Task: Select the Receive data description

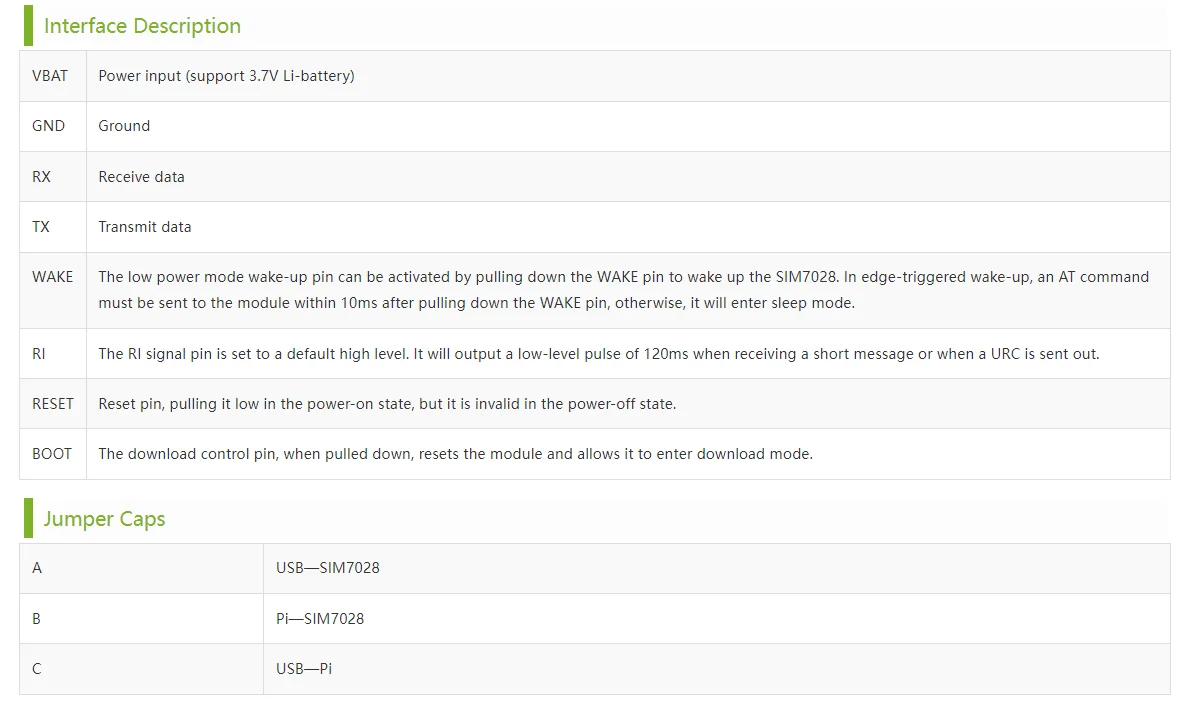Action: [x=141, y=177]
